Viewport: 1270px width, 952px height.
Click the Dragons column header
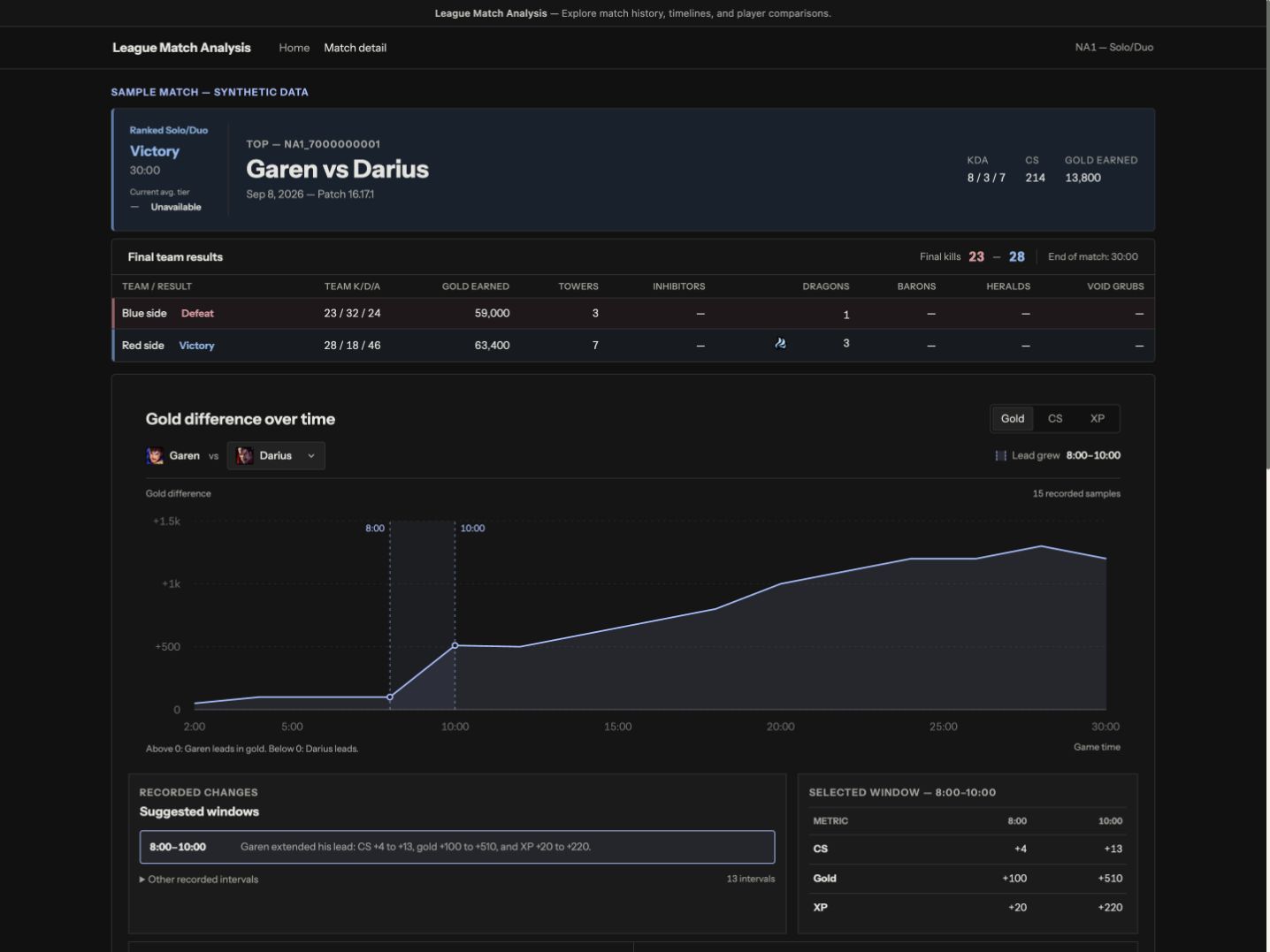[826, 286]
